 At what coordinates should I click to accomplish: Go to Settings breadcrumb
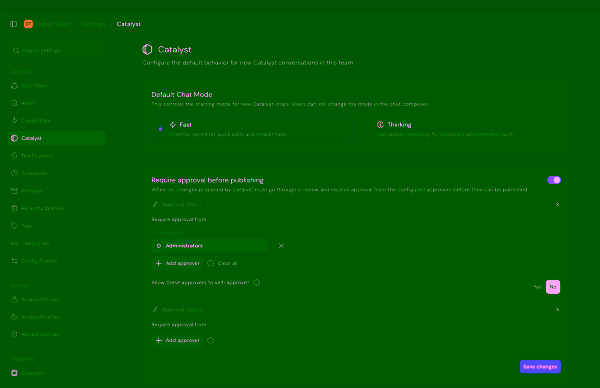point(93,24)
